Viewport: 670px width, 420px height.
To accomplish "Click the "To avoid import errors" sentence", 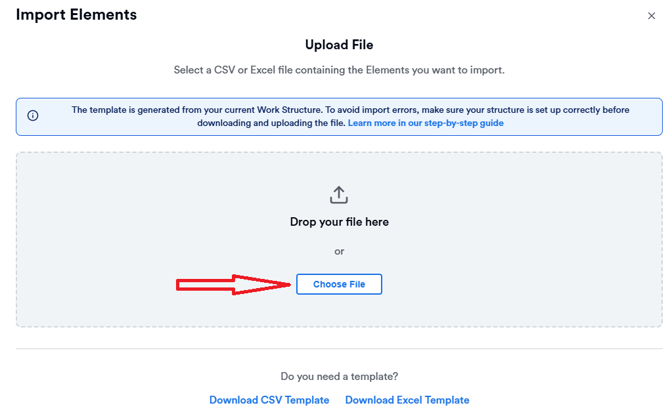I will point(480,110).
